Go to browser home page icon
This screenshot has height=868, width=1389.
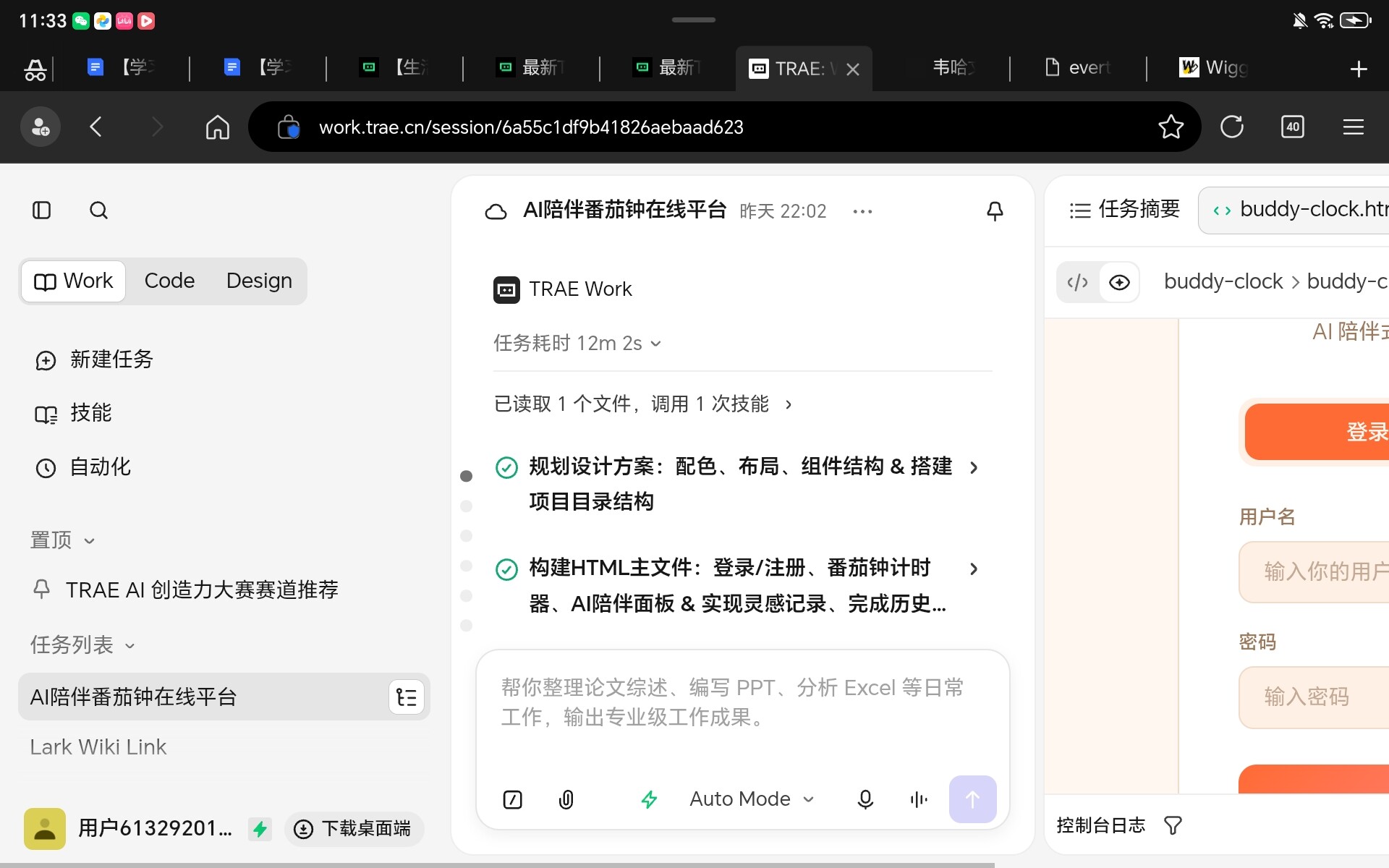pos(217,127)
